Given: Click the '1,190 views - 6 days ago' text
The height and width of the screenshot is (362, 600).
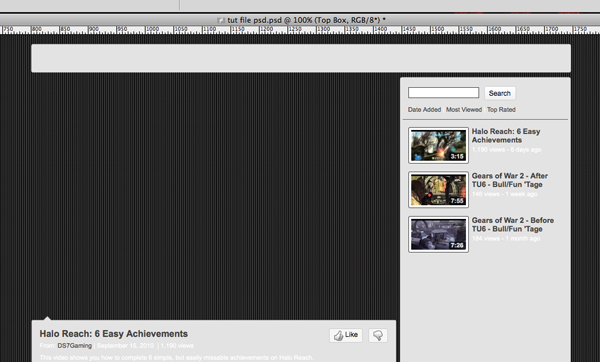Looking at the screenshot, I should pyautogui.click(x=506, y=150).
